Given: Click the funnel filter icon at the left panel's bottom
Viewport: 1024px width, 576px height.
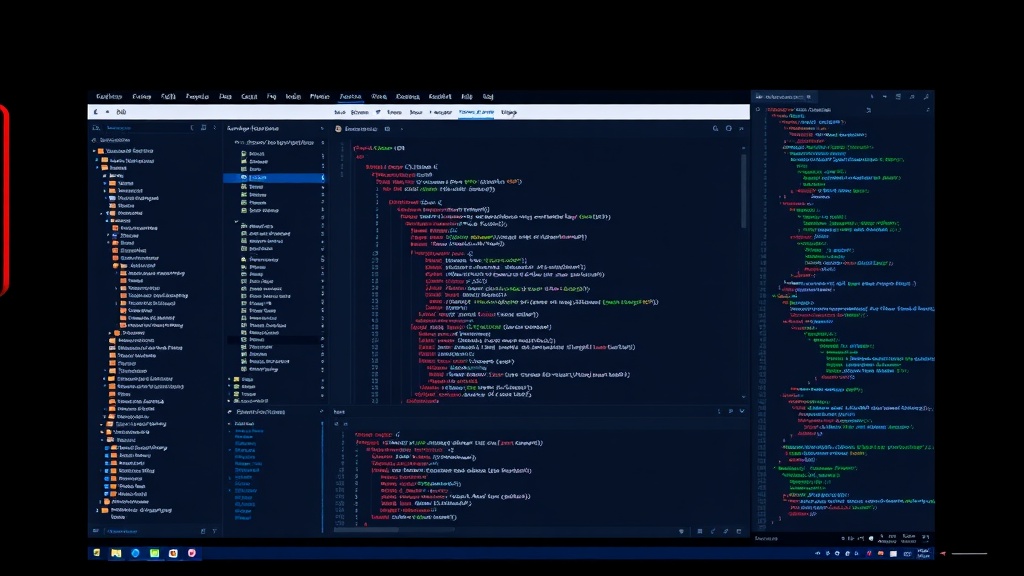Looking at the screenshot, I should click(x=214, y=531).
